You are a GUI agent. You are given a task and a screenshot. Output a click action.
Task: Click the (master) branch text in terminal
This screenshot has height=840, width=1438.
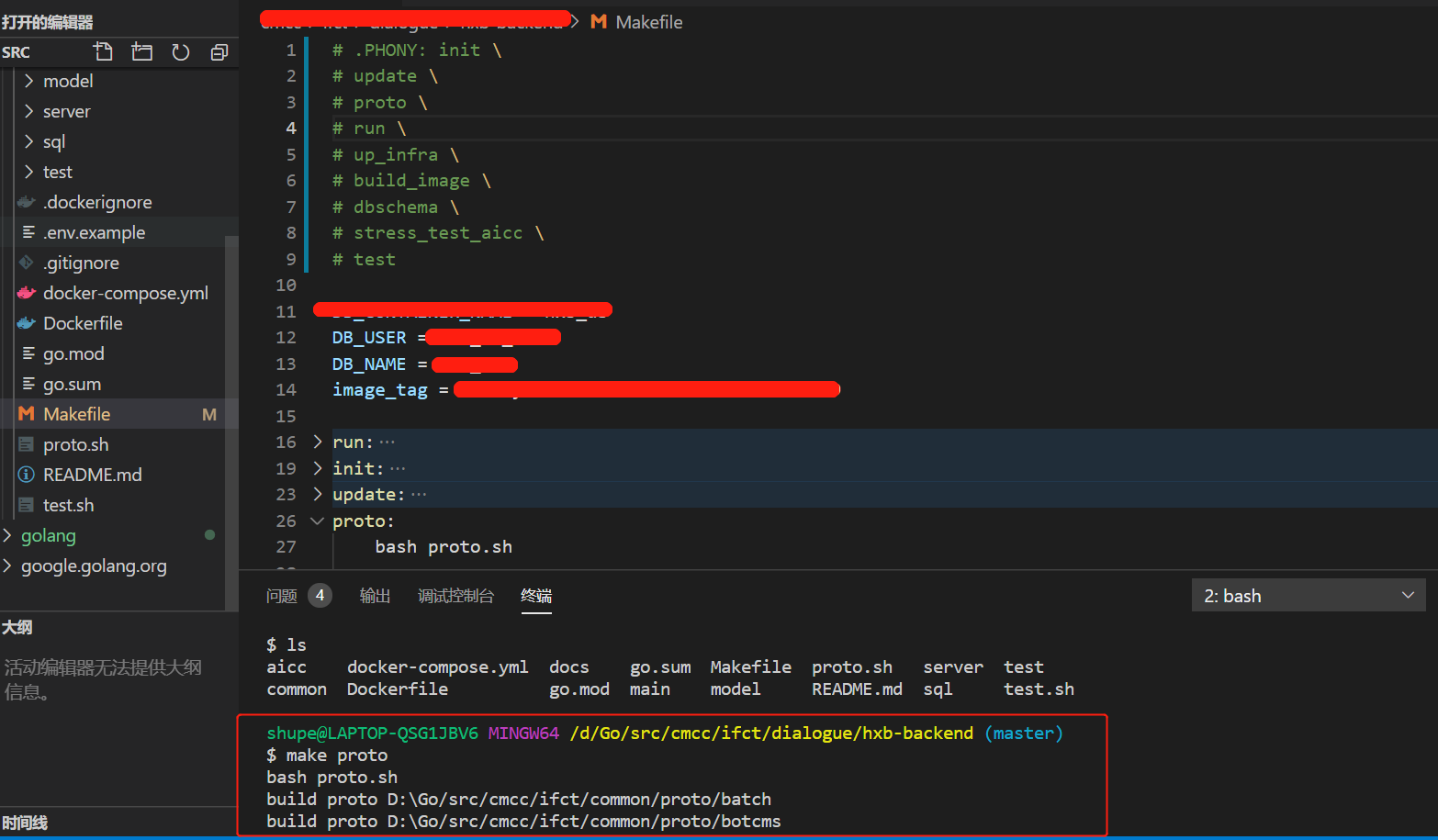pyautogui.click(x=1024, y=733)
